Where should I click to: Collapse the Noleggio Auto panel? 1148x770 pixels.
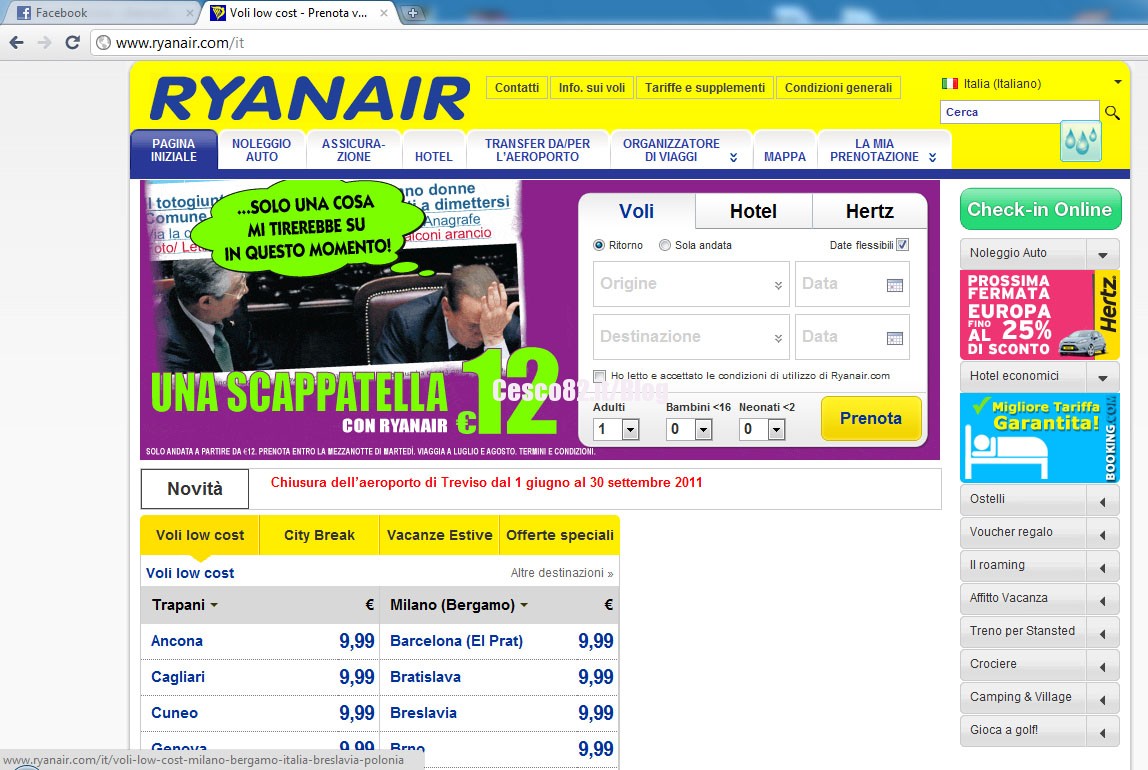(1103, 255)
